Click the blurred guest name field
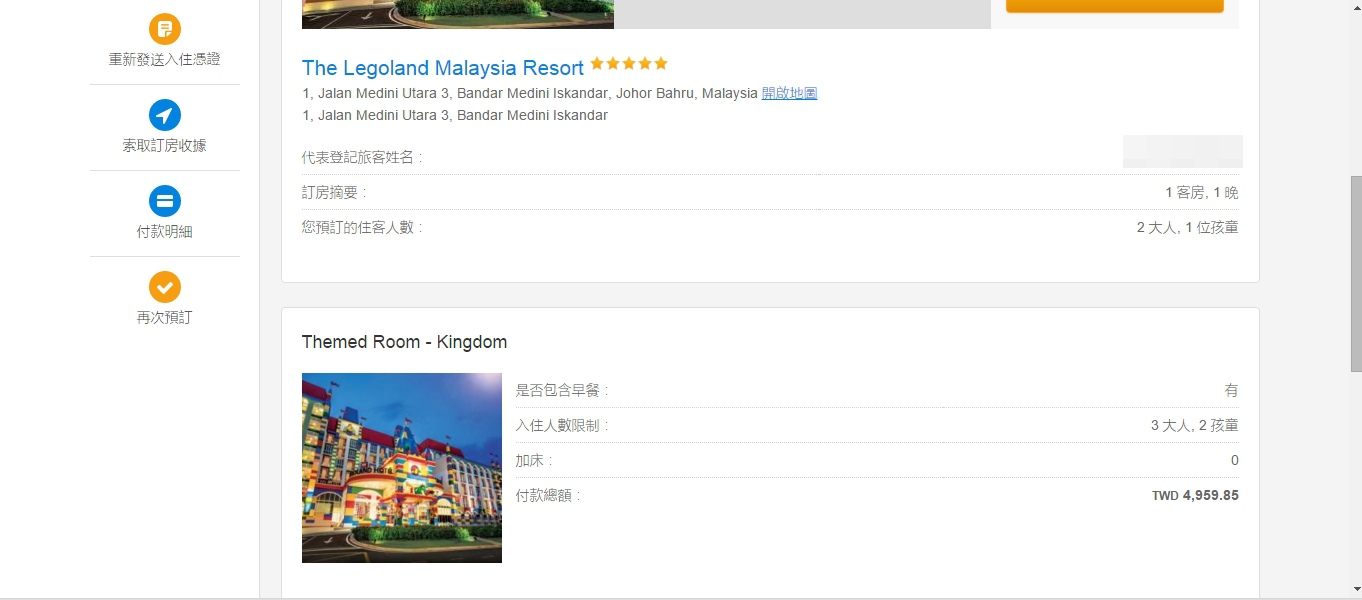This screenshot has height=600, width=1362. click(1183, 151)
